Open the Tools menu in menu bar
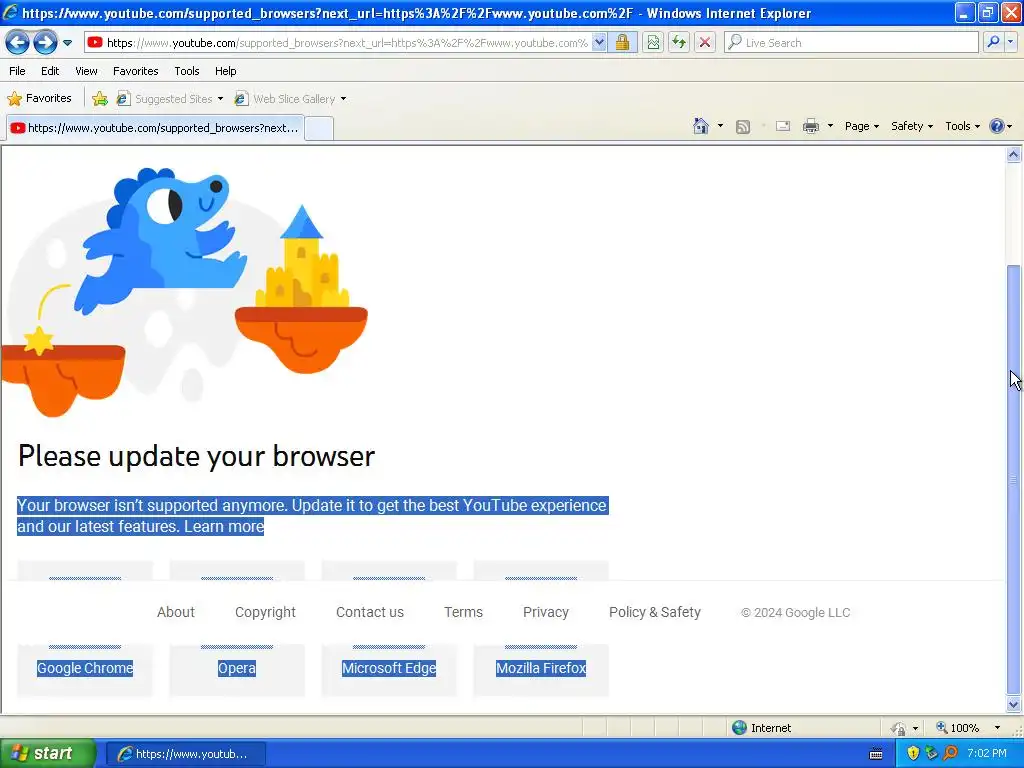The width and height of the screenshot is (1024, 768). pos(187,71)
